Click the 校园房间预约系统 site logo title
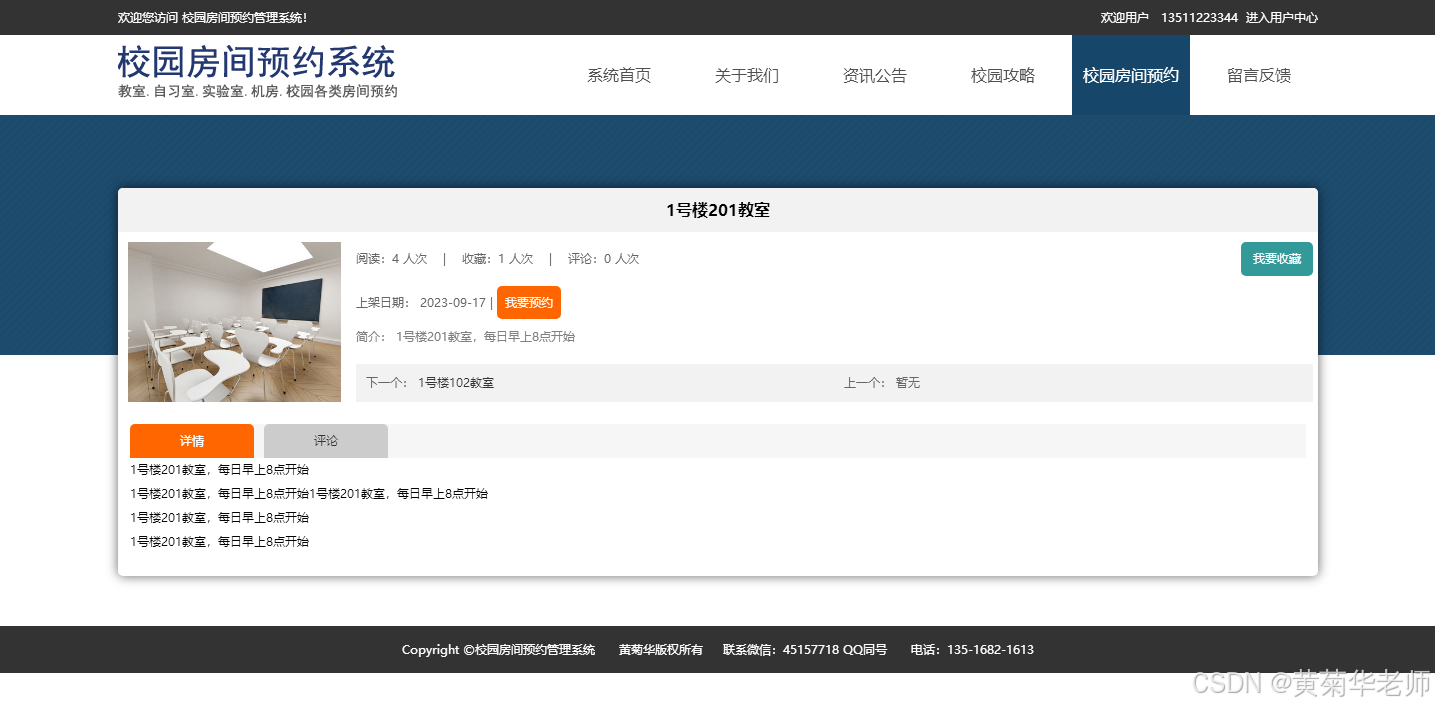The width and height of the screenshot is (1435, 709). tap(257, 62)
